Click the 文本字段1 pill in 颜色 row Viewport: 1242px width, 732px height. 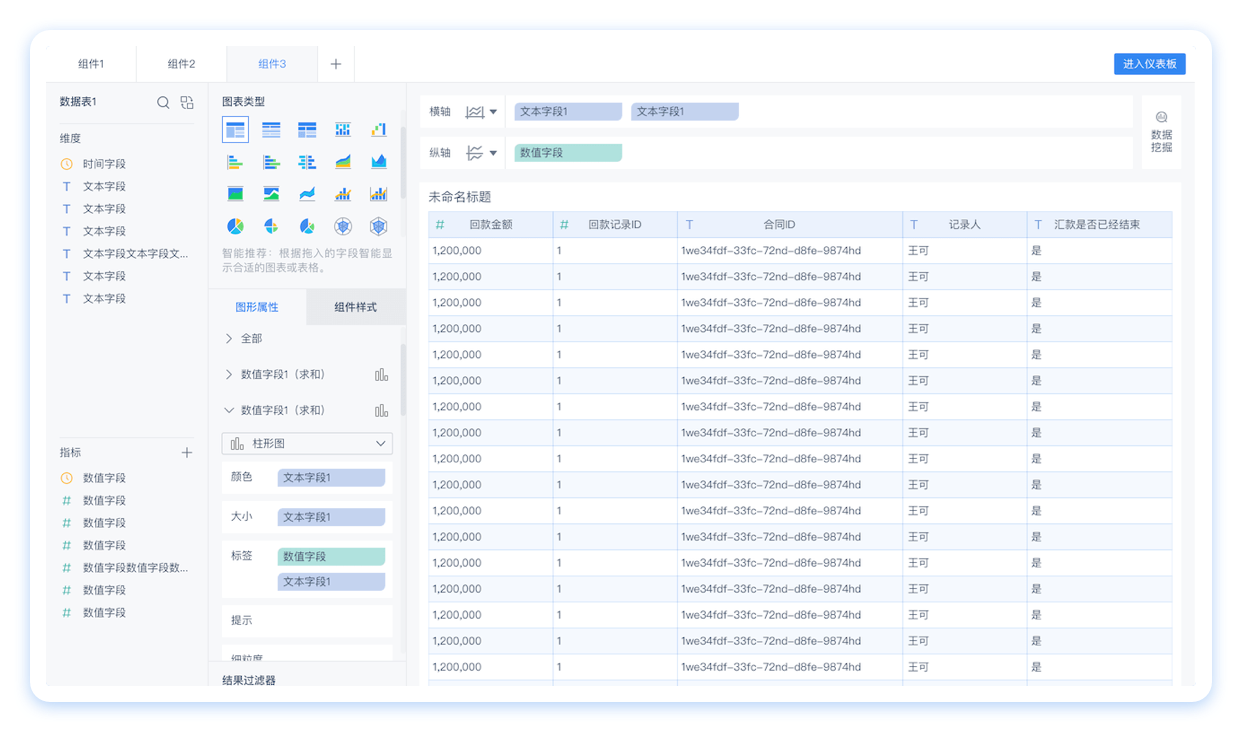(x=331, y=478)
